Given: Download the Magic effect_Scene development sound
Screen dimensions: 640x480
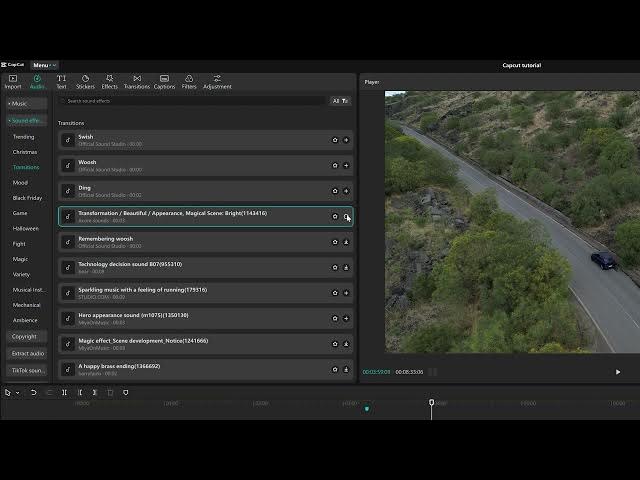Looking at the screenshot, I should (x=346, y=344).
